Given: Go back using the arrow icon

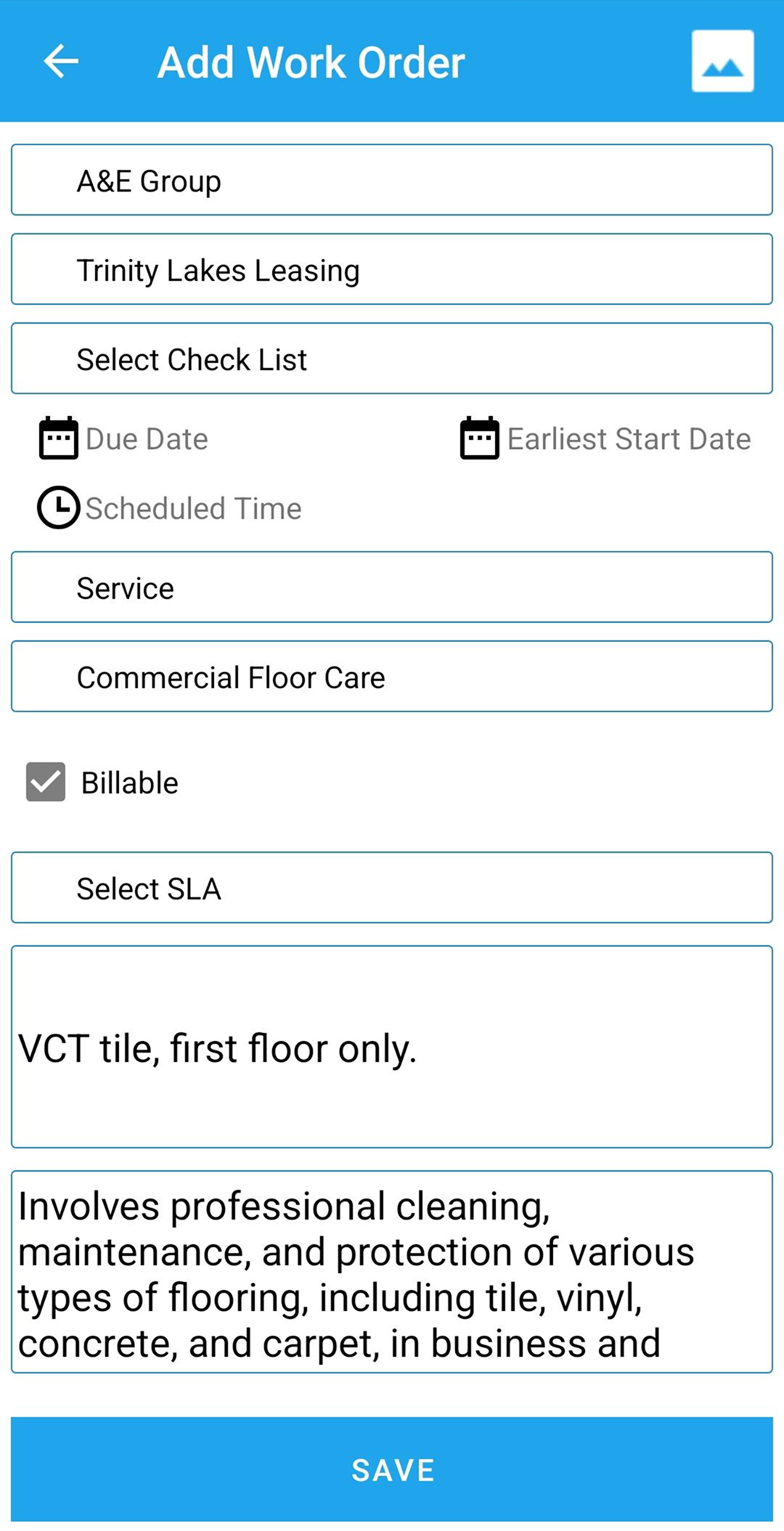Looking at the screenshot, I should point(61,61).
